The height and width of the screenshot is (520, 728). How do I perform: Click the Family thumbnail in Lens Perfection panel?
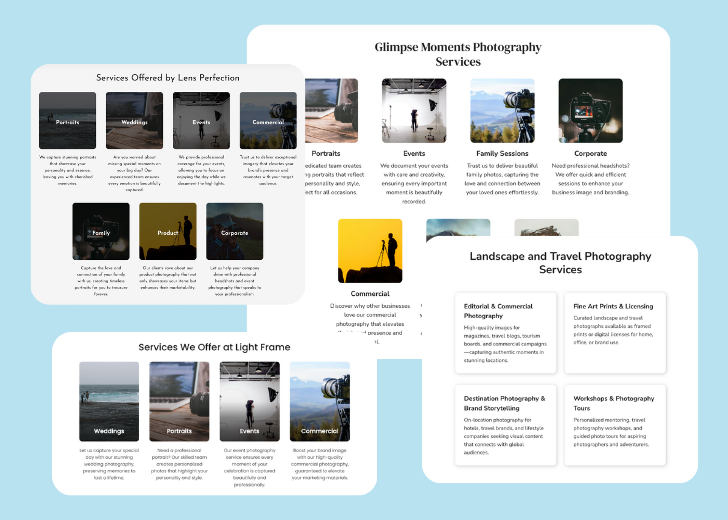click(x=101, y=231)
